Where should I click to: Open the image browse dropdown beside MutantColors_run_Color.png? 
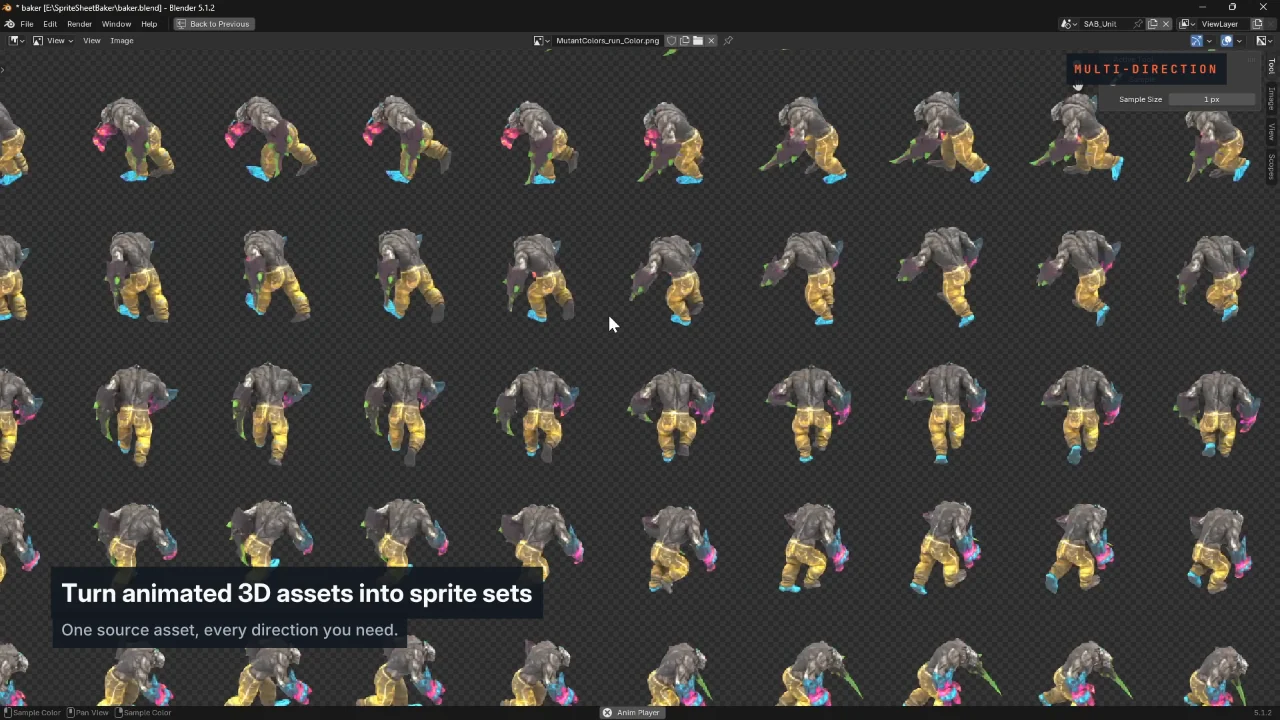click(x=541, y=41)
